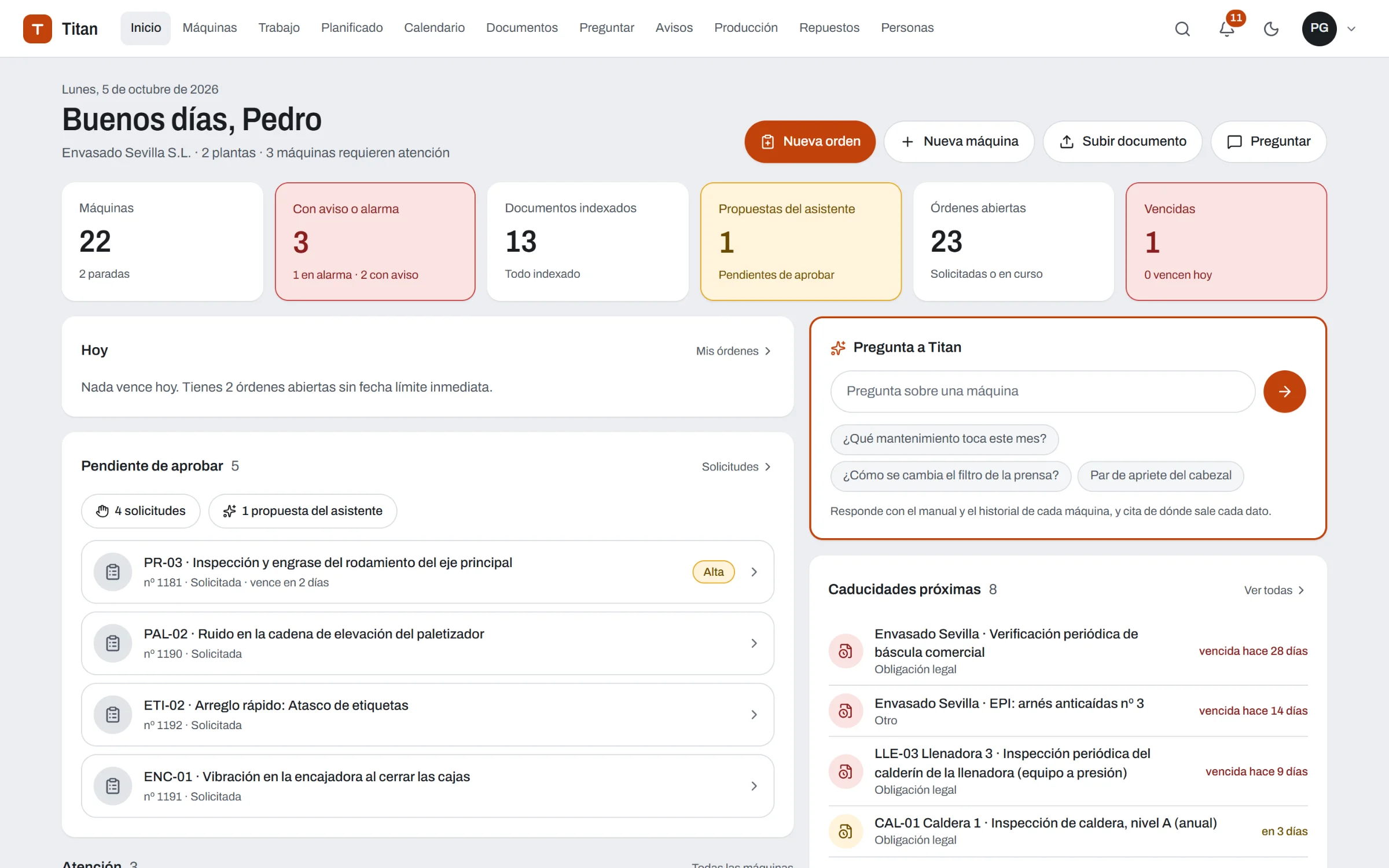The image size is (1389, 868).
Task: Click Nueva máquina button
Action: click(x=959, y=142)
